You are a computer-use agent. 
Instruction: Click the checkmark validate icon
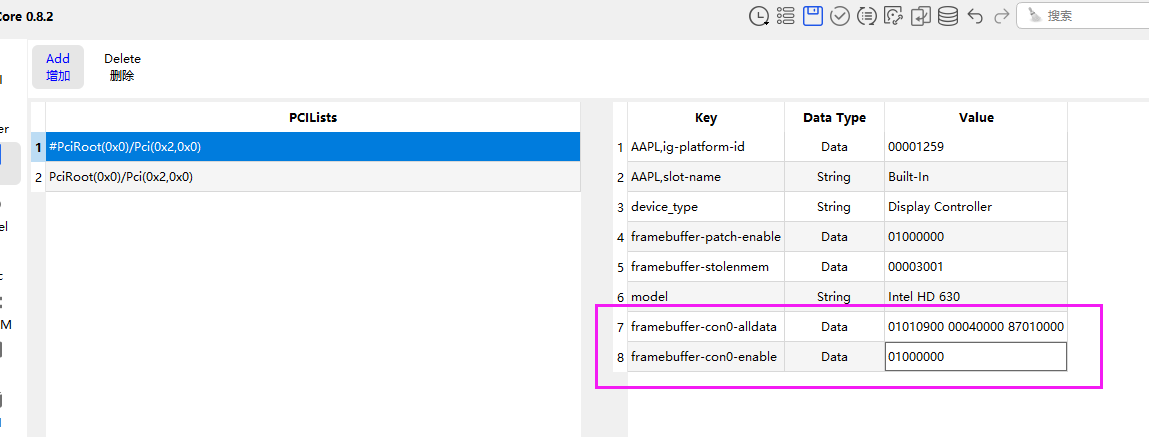point(840,15)
